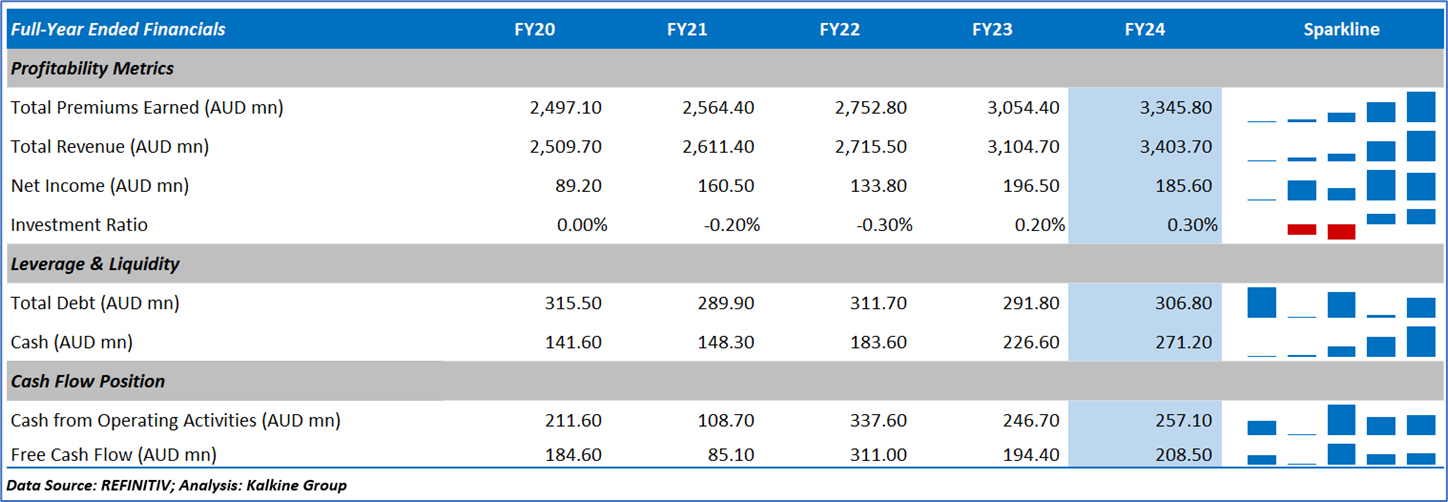
Task: Click the Net Income sparkline chart
Action: click(x=1341, y=186)
